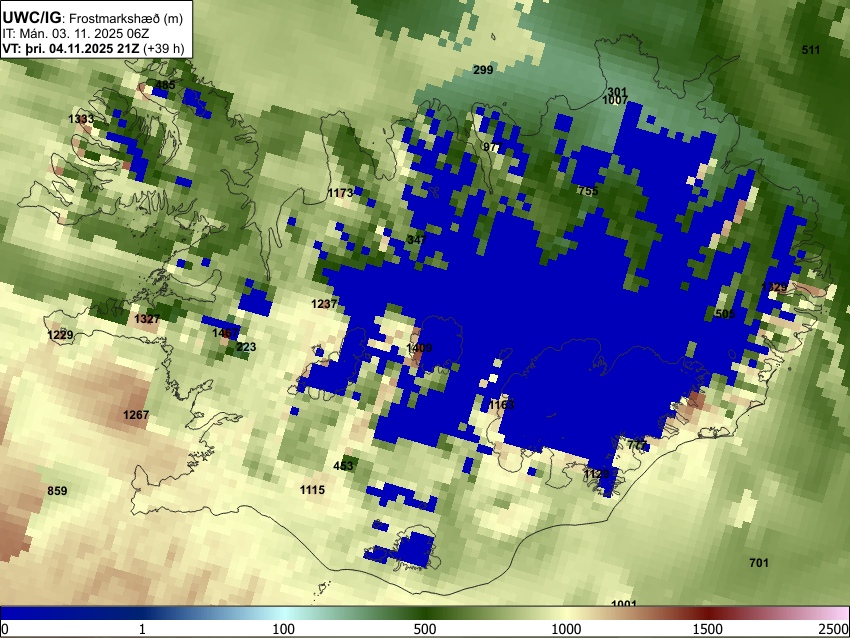Click the map label 1229
Screen dimensions: 850x638
point(60,335)
